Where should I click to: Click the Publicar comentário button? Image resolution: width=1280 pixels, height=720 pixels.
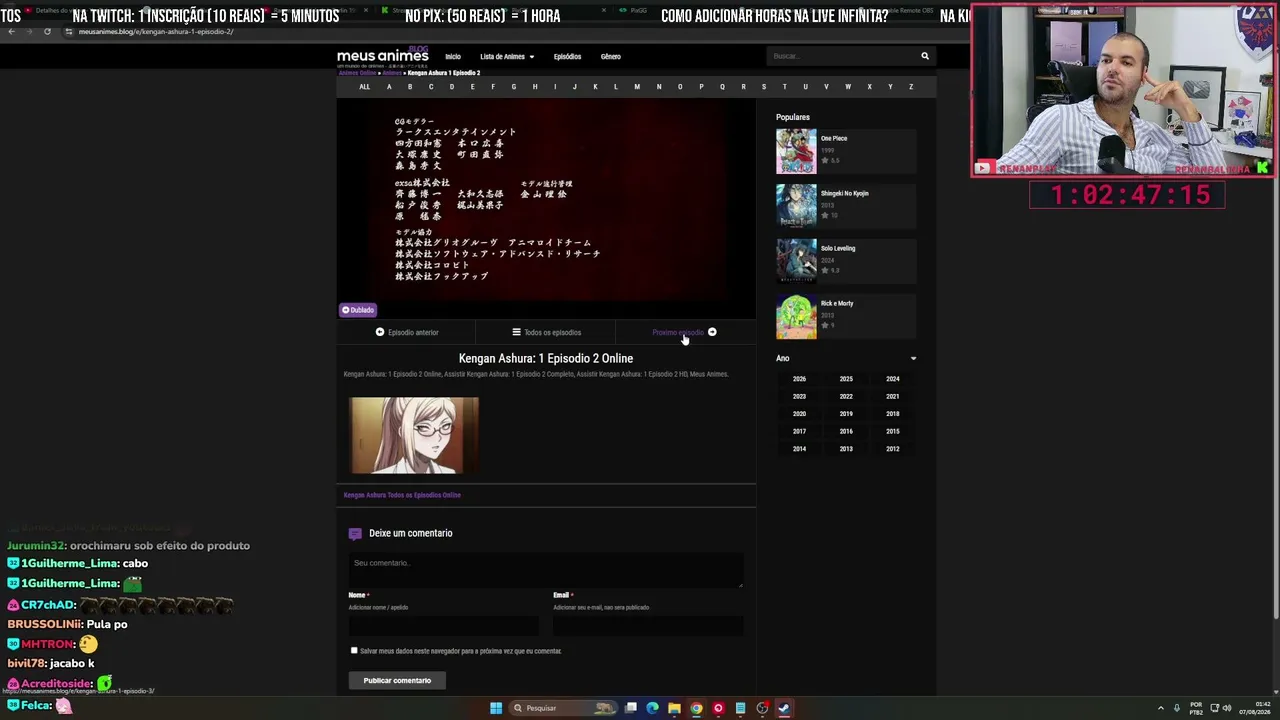[397, 681]
